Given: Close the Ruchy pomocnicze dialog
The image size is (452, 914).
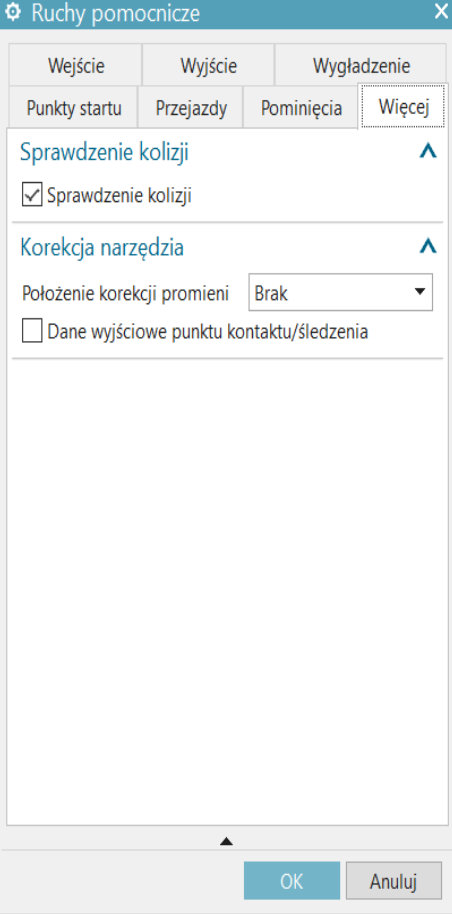Looking at the screenshot, I should (x=441, y=12).
